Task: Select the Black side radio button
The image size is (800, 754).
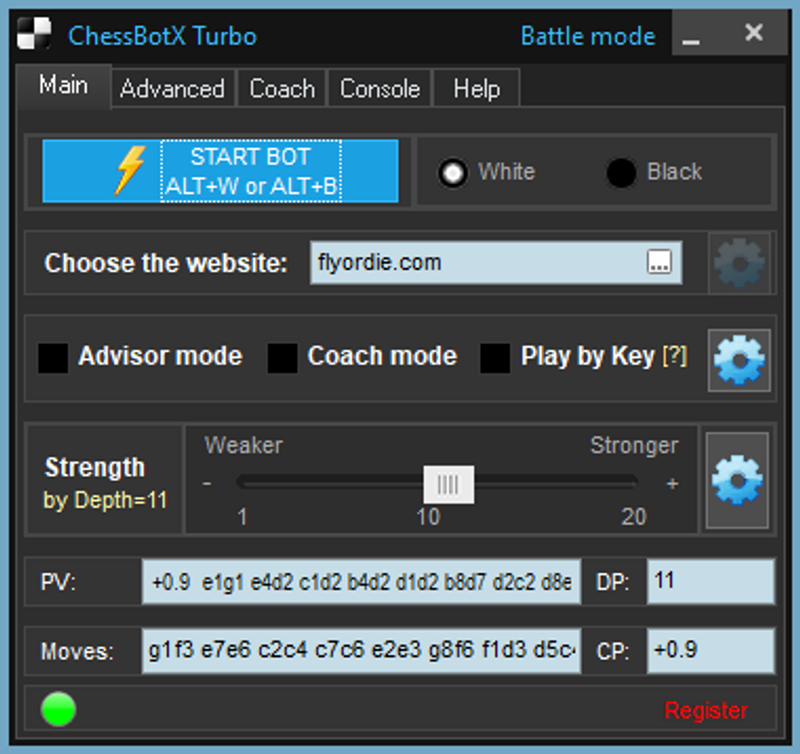Action: click(x=621, y=172)
